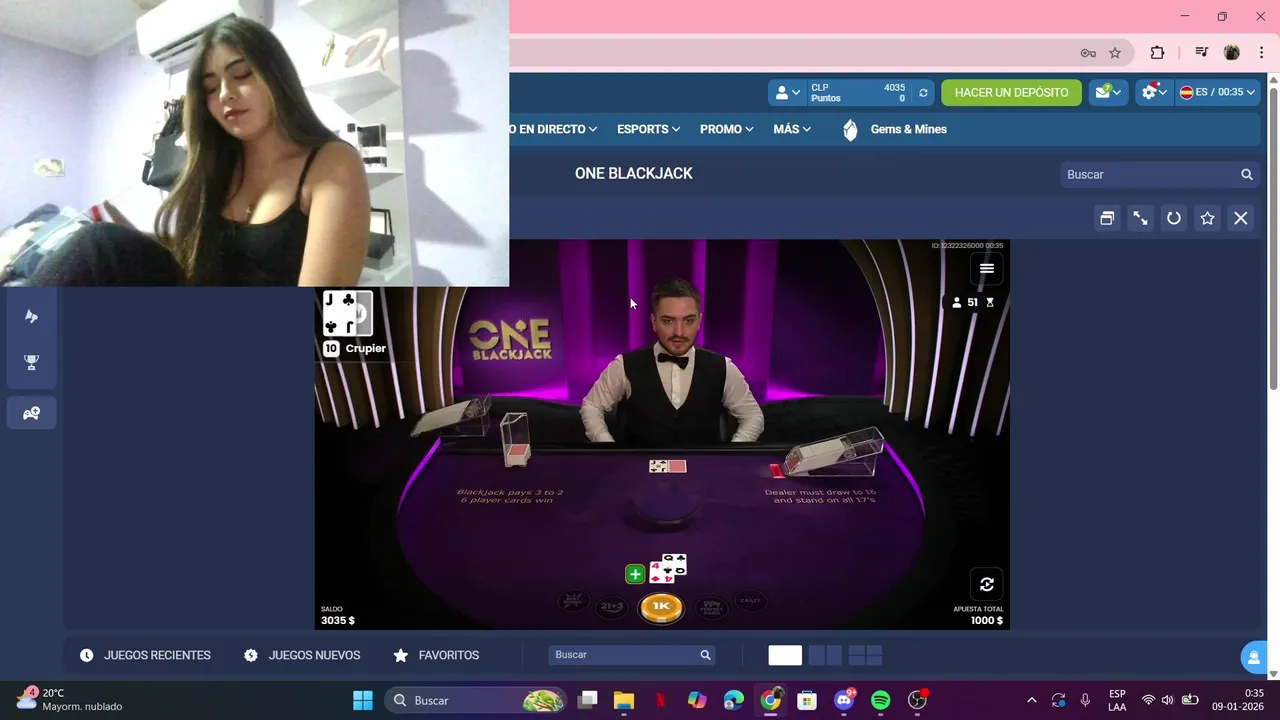This screenshot has width=1280, height=720.
Task: Click the magnifier in the top search box
Action: pos(1247,174)
